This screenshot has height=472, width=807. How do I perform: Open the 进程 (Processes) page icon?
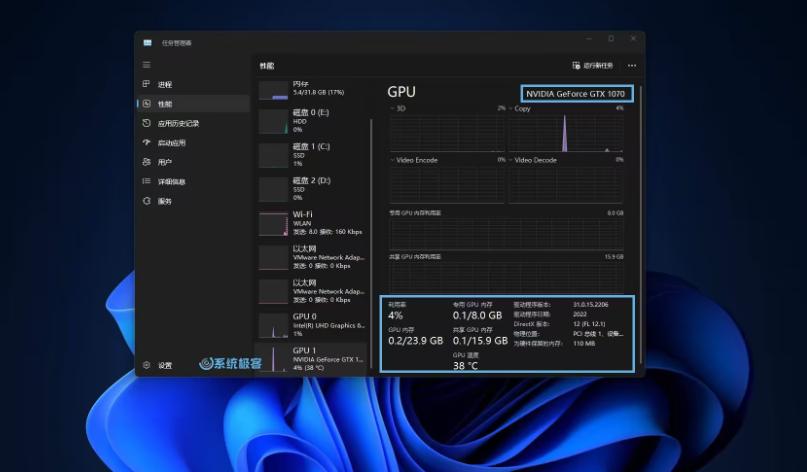147,84
